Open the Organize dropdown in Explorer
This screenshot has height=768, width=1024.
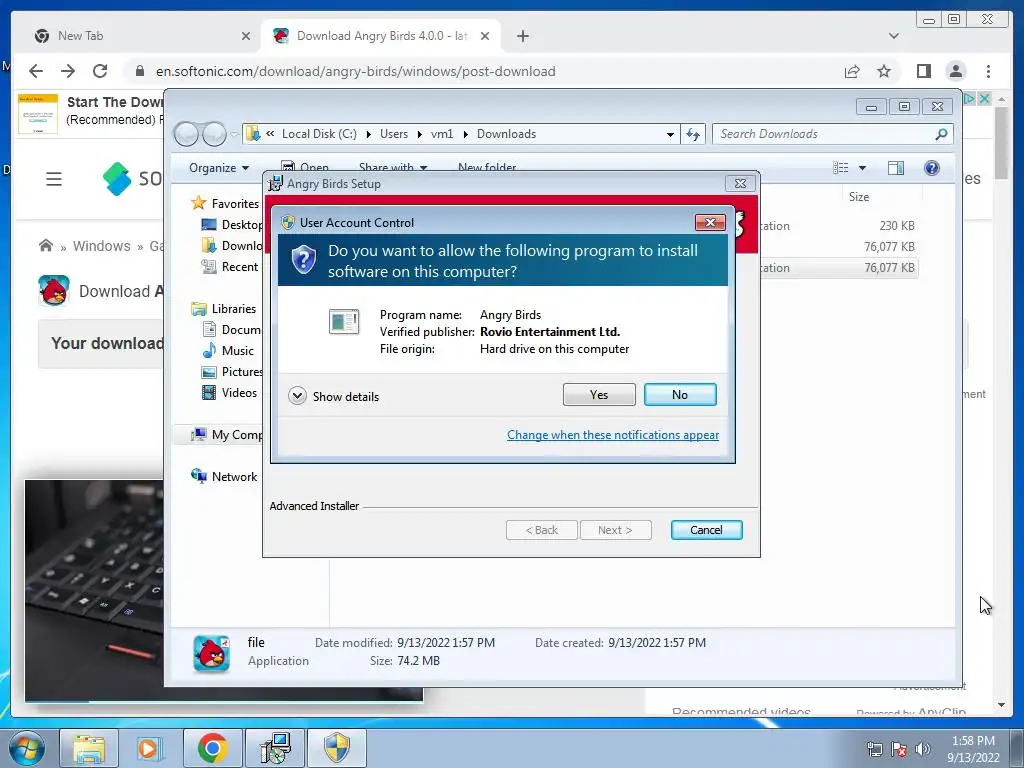click(x=219, y=168)
